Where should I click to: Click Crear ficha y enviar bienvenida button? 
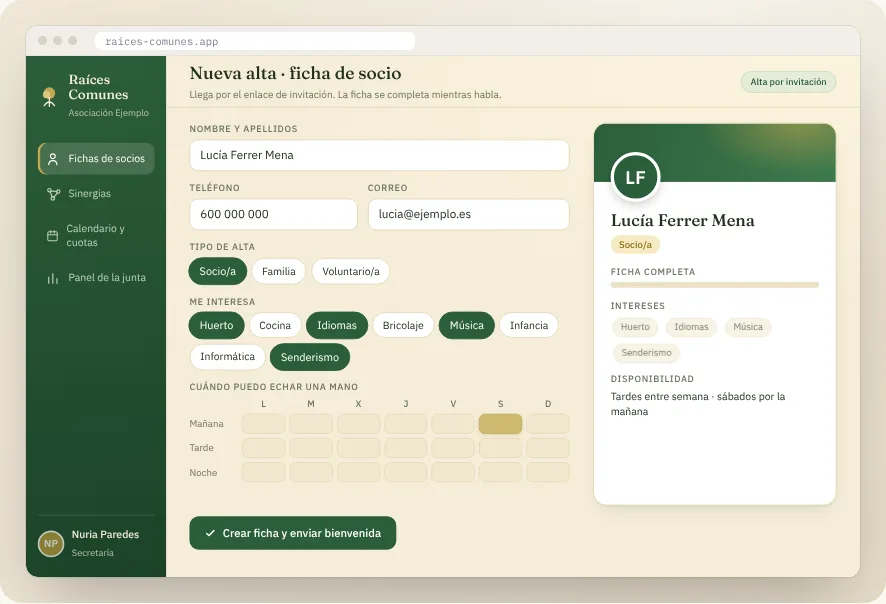(x=293, y=533)
